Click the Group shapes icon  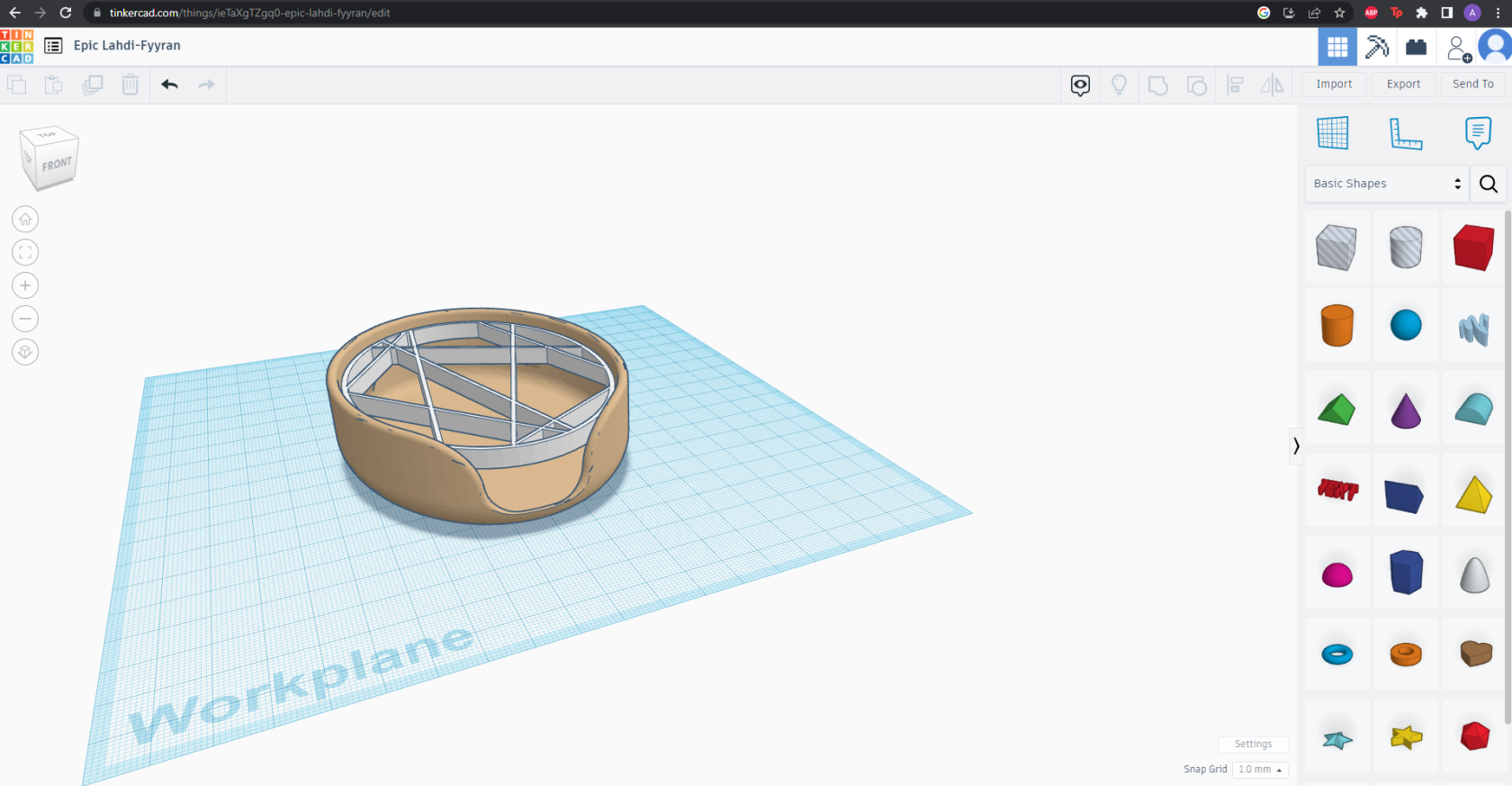pos(1157,86)
